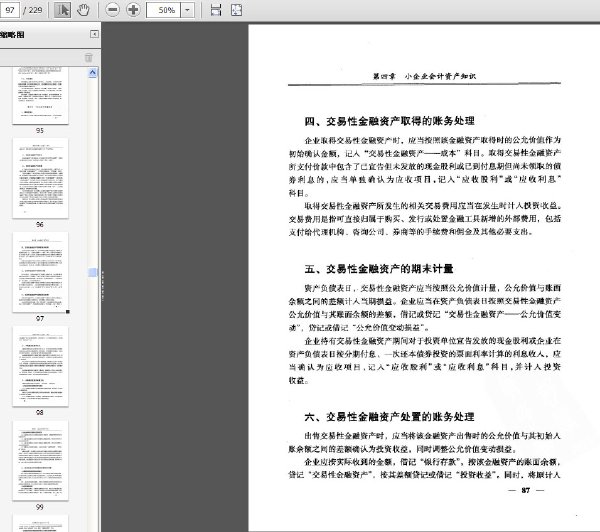Open page 98 thumbnail

[40, 366]
